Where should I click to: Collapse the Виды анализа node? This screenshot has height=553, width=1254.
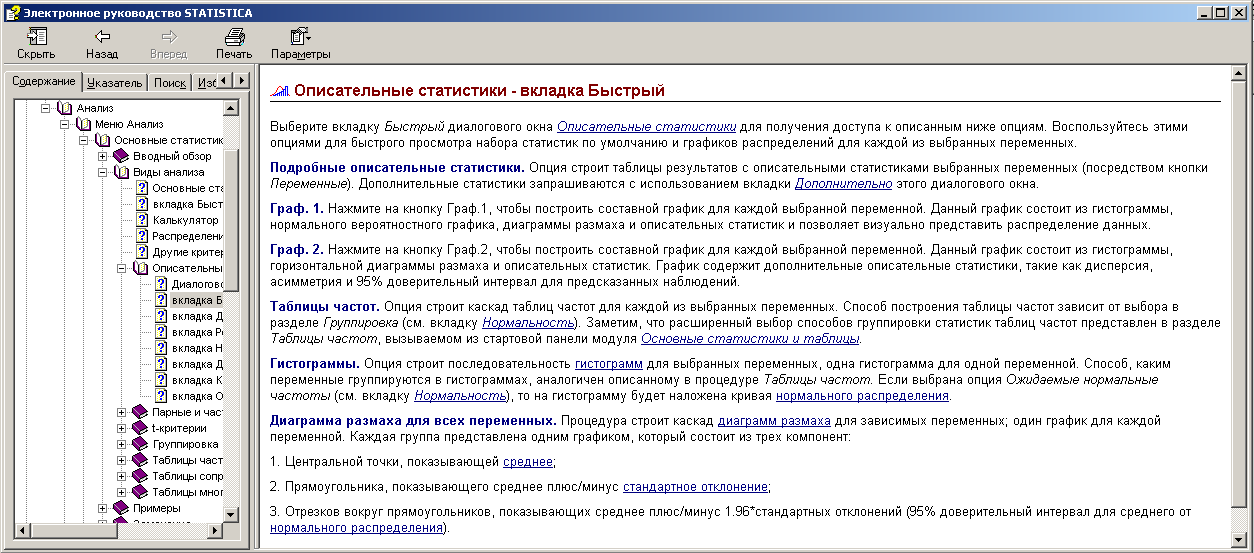click(x=103, y=172)
